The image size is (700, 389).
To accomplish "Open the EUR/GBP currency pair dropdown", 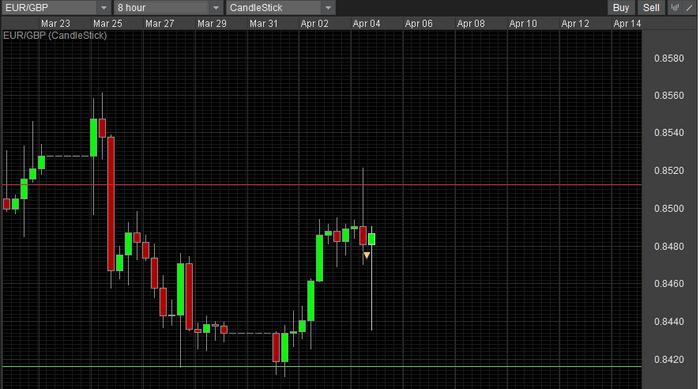I will click(56, 8).
